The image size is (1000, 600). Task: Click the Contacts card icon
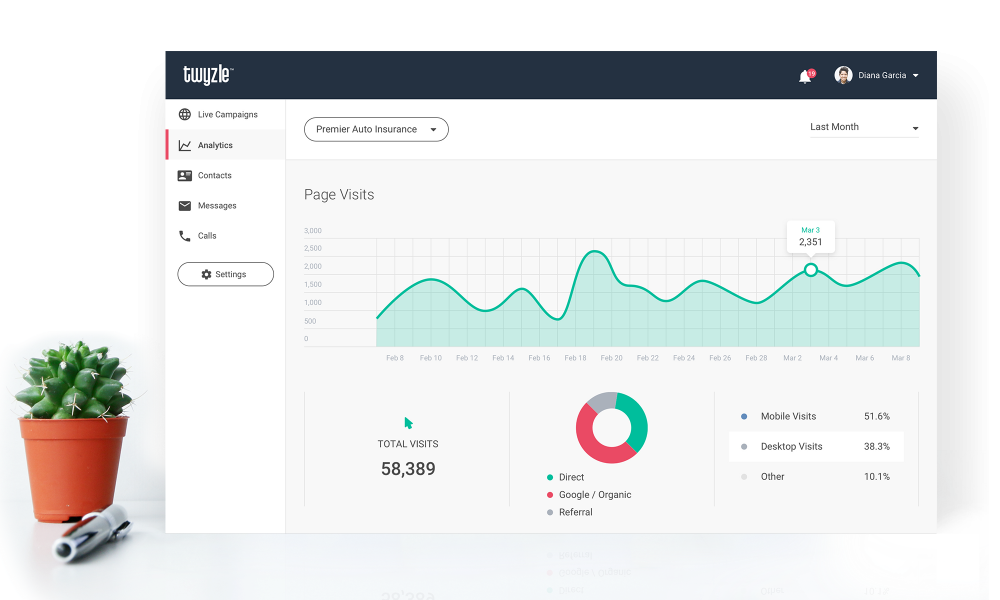point(184,176)
